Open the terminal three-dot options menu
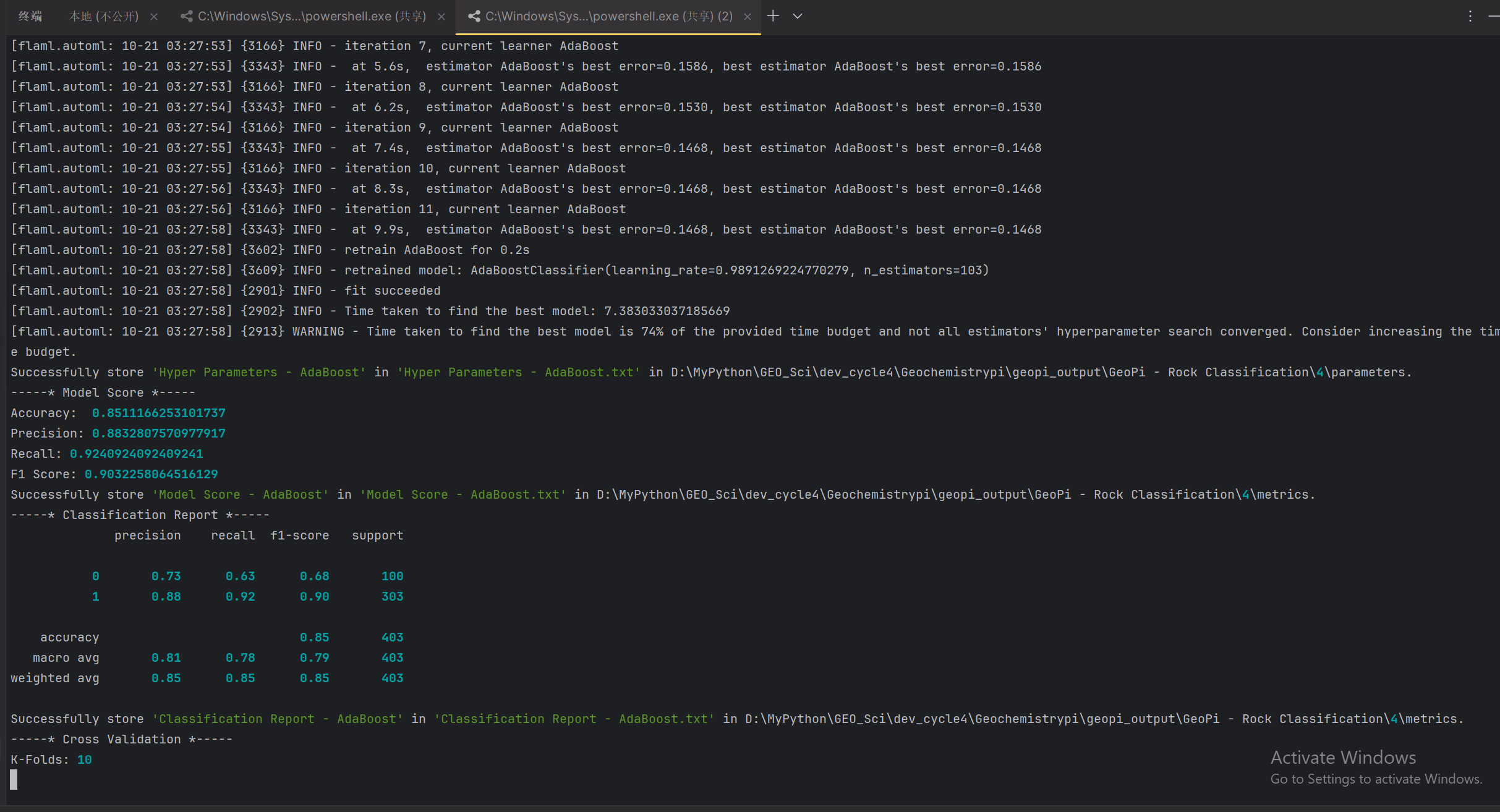Screen dimensions: 1500x812 pyautogui.click(x=1470, y=16)
